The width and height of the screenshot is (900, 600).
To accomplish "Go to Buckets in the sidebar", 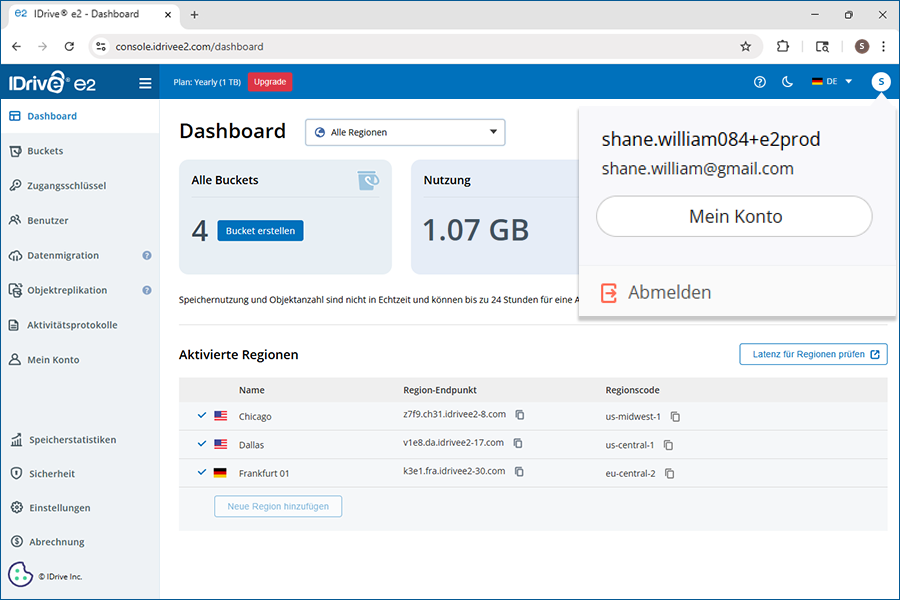I will [x=45, y=151].
